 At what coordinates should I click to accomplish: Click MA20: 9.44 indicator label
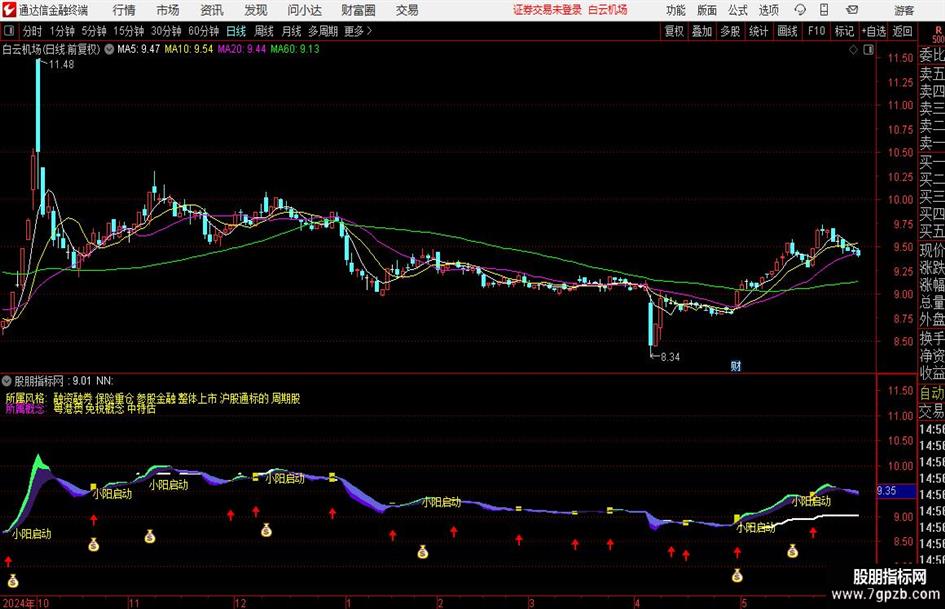[242, 49]
